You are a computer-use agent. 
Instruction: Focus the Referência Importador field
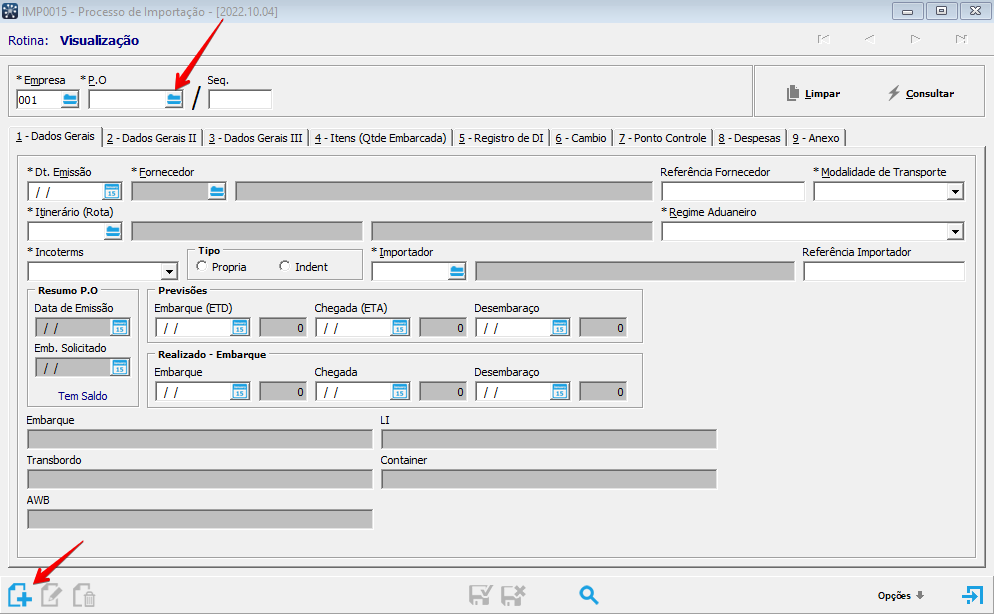tap(884, 271)
